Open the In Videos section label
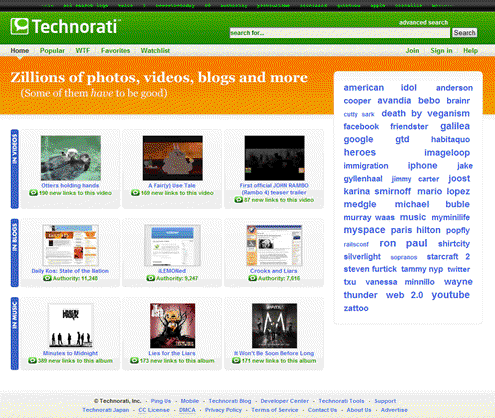 15,169
